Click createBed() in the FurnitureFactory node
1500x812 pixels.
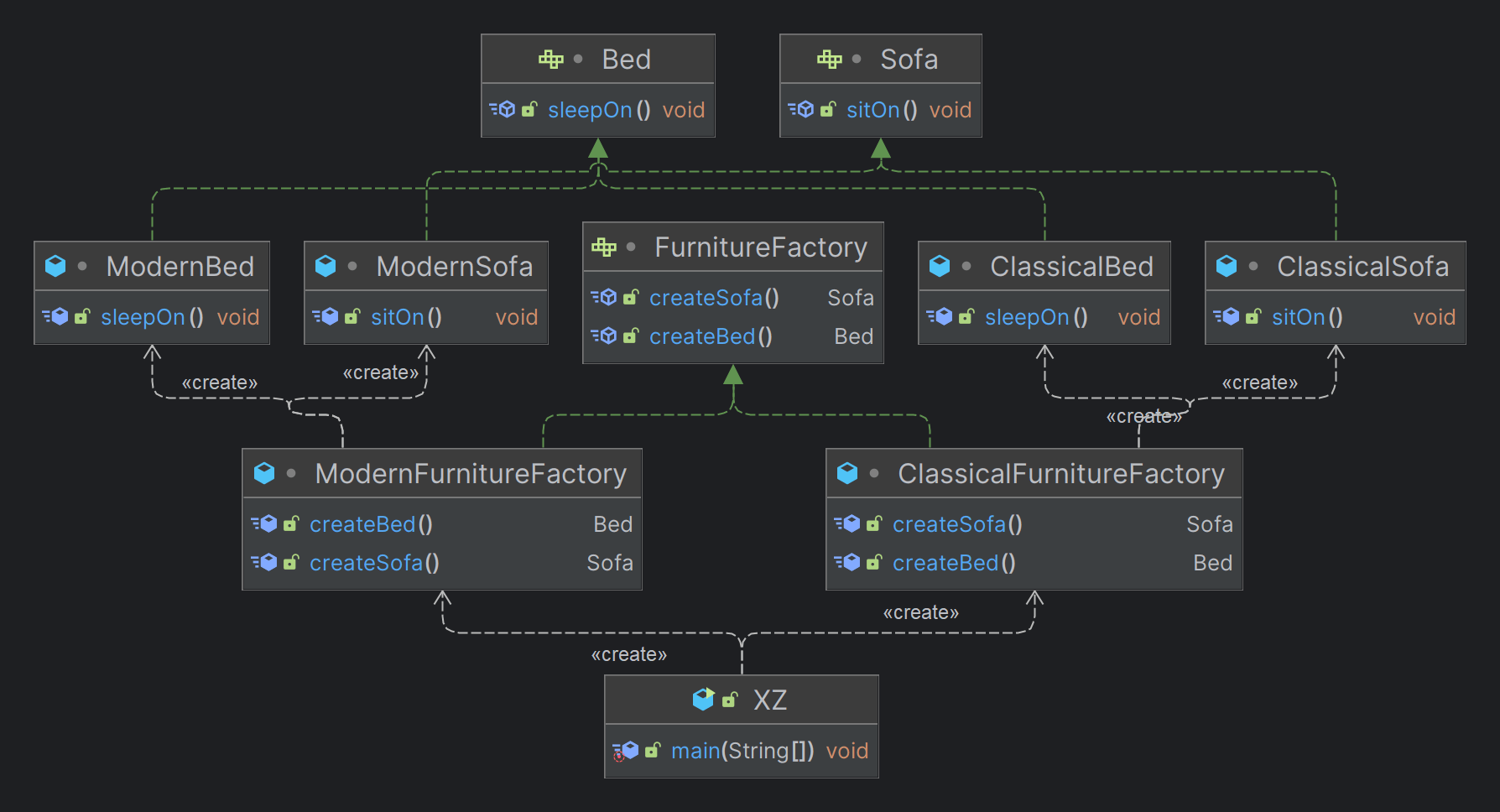[711, 336]
